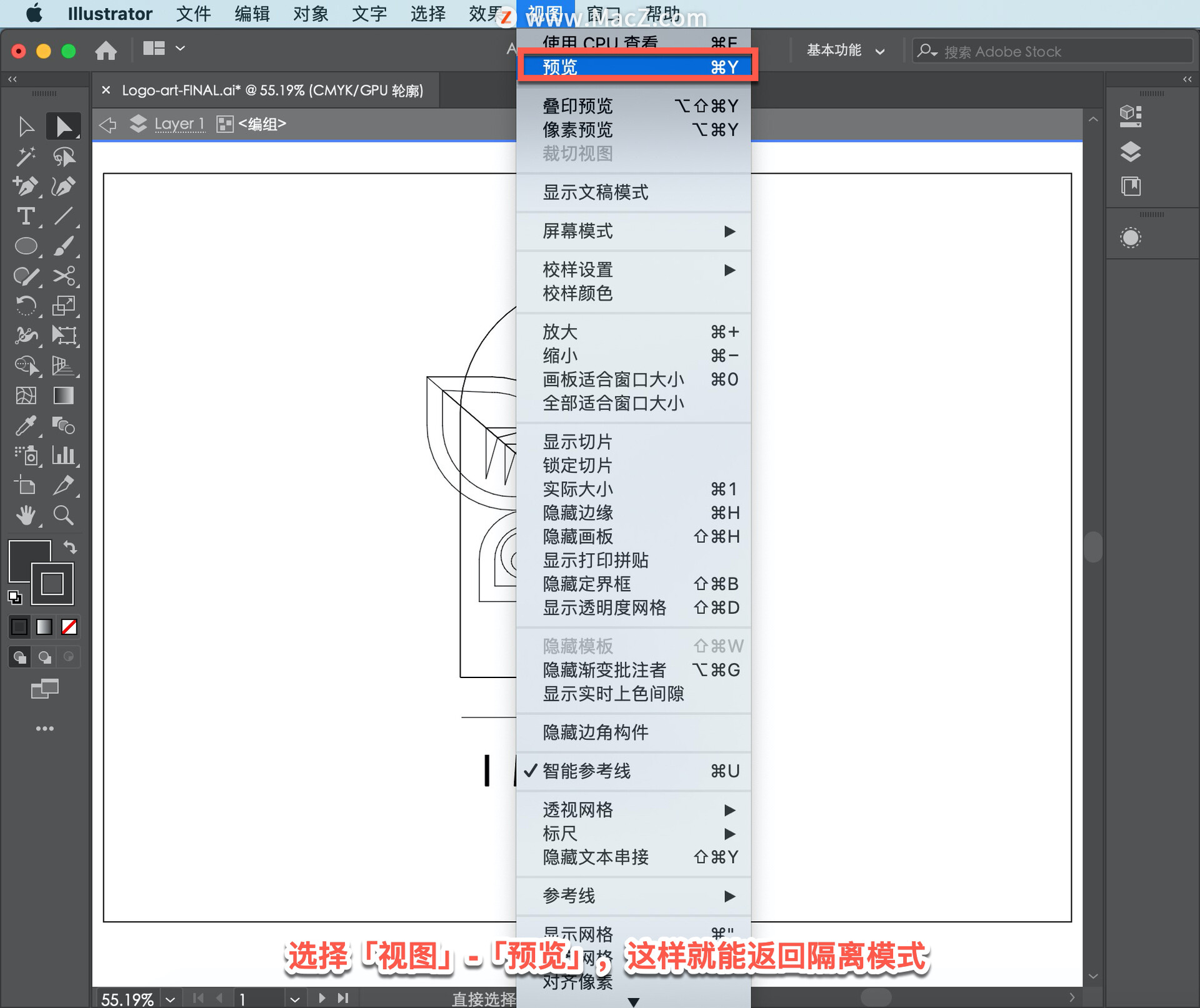Select the Paintbrush tool
The image size is (1200, 1008).
point(63,246)
